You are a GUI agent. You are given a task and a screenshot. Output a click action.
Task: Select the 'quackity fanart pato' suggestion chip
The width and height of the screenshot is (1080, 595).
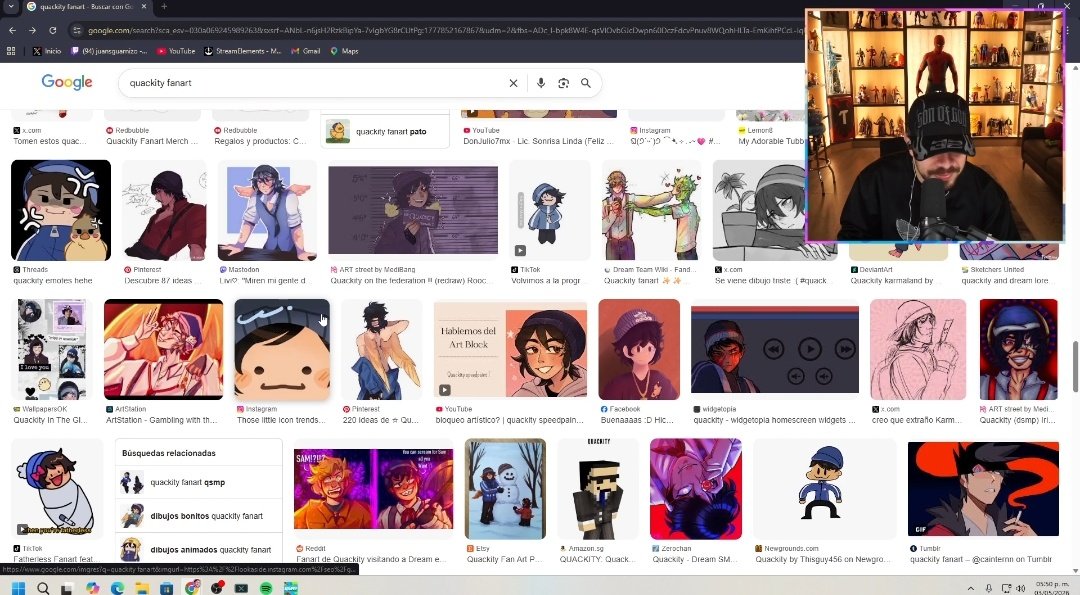[385, 132]
